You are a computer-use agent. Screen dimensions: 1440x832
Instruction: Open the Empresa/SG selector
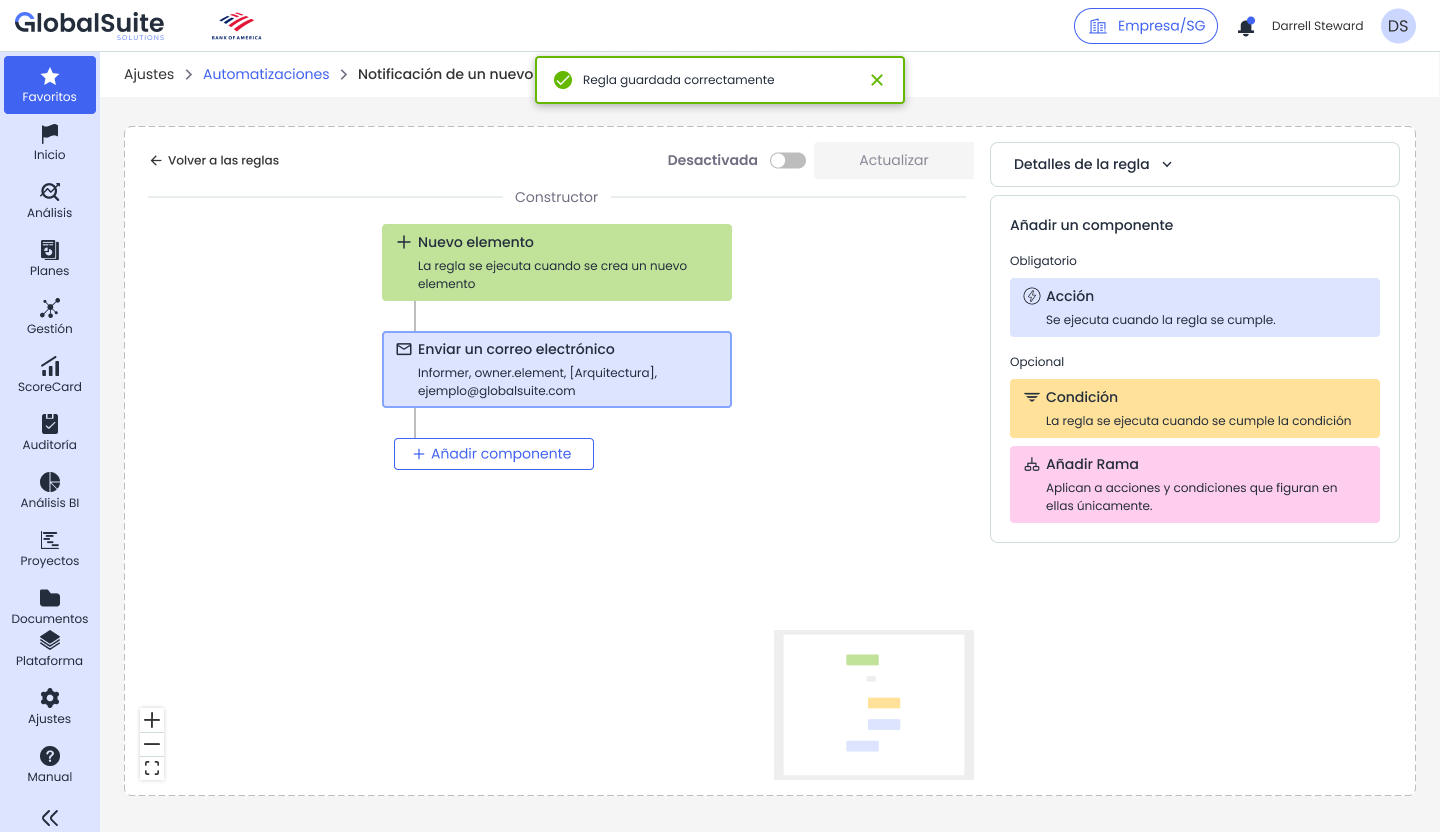[1146, 26]
